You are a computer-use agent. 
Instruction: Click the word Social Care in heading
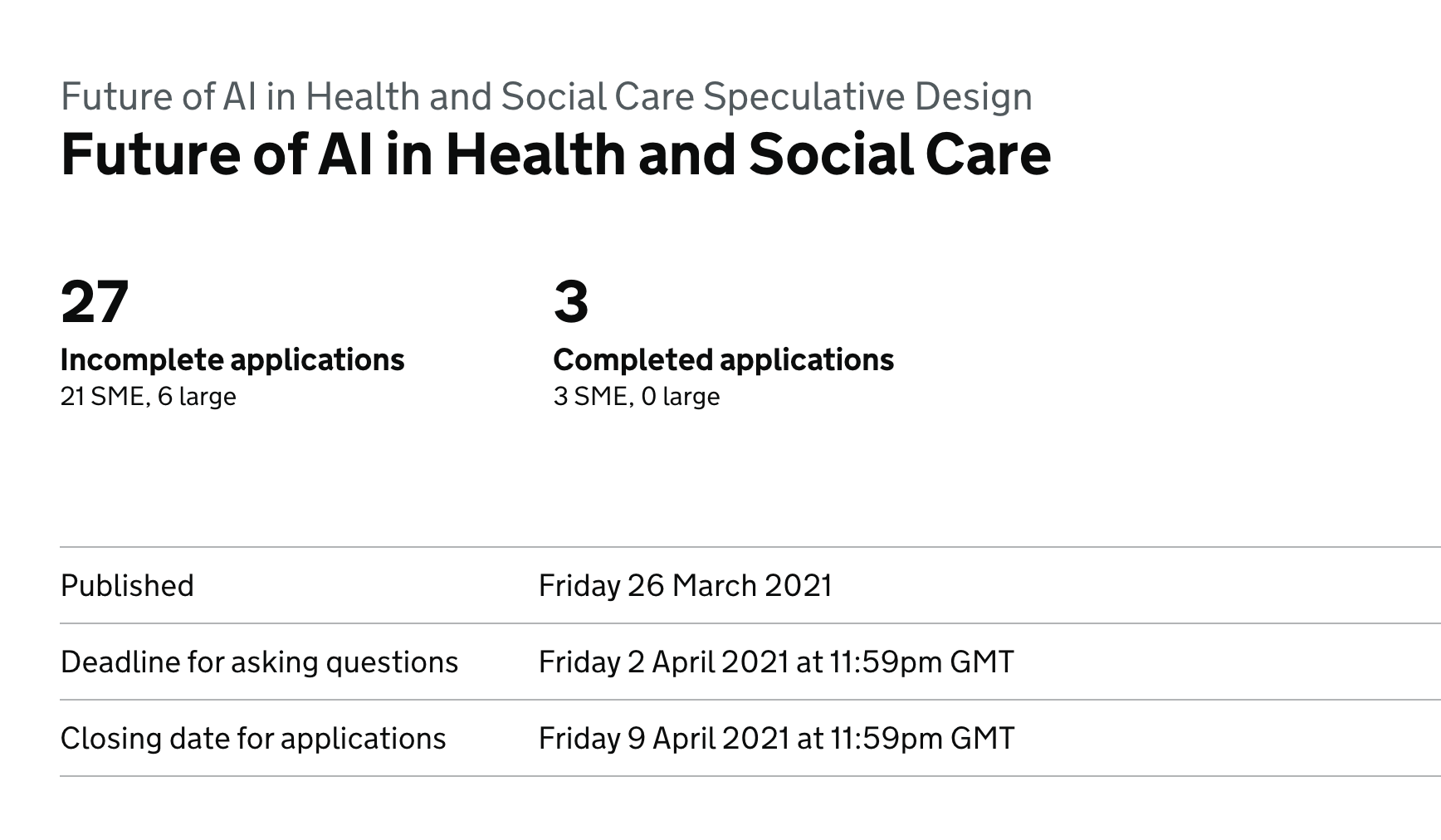point(900,155)
